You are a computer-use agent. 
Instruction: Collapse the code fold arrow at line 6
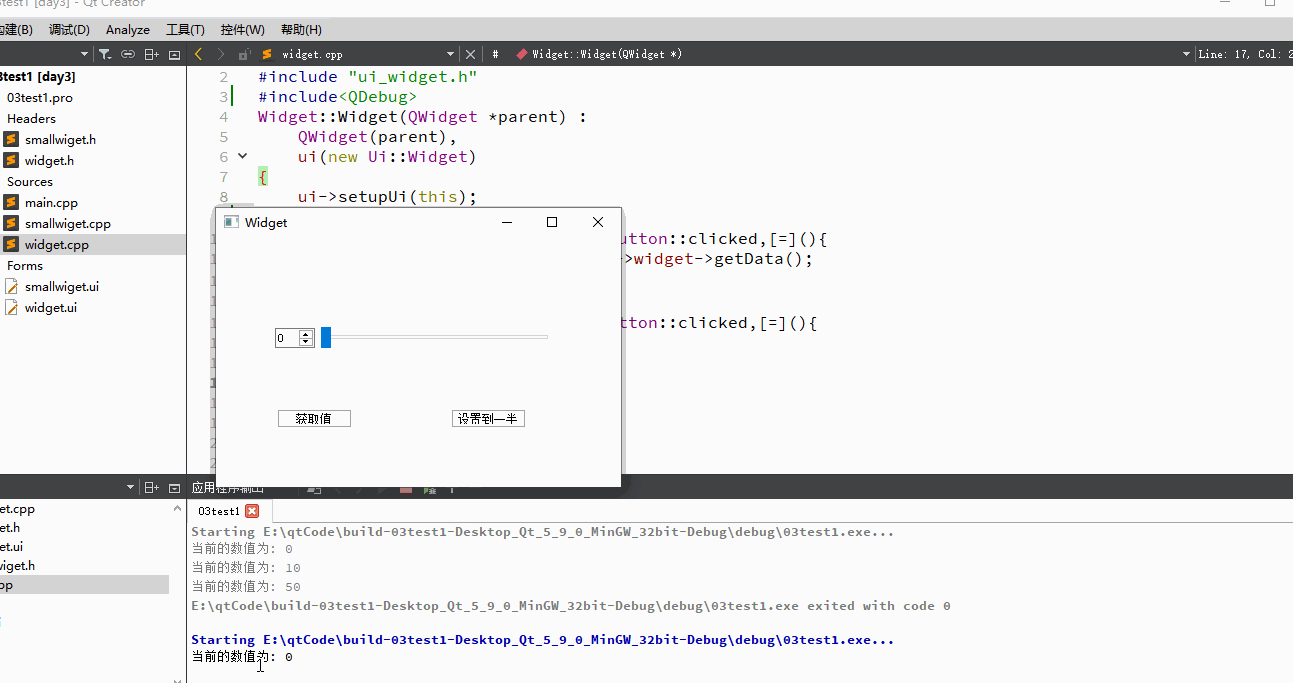(x=242, y=156)
